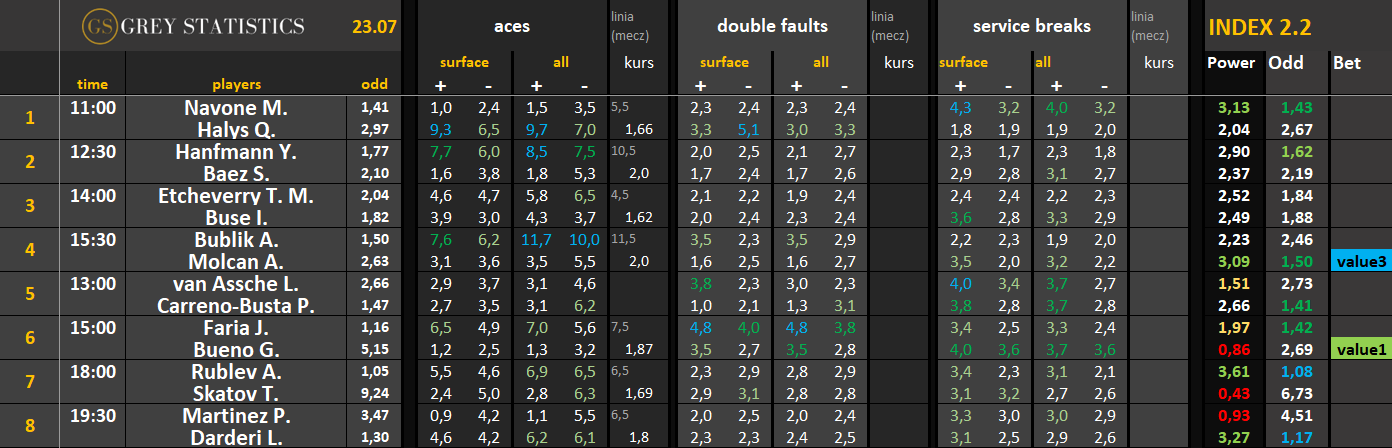Select player van Assche L.
Image resolution: width=1392 pixels, height=448 pixels.
pos(236,283)
